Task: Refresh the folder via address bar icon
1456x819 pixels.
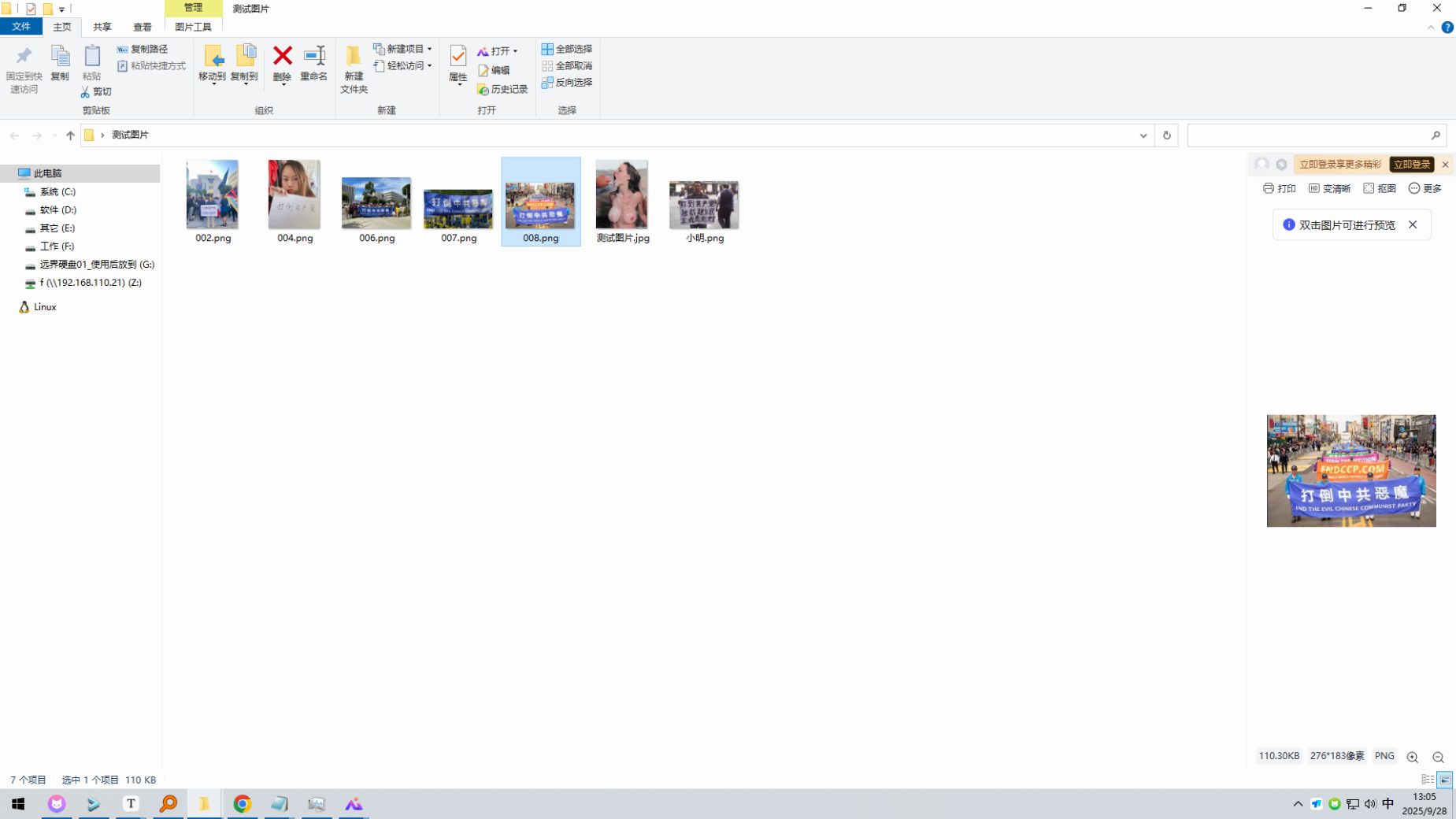Action: tap(1166, 135)
